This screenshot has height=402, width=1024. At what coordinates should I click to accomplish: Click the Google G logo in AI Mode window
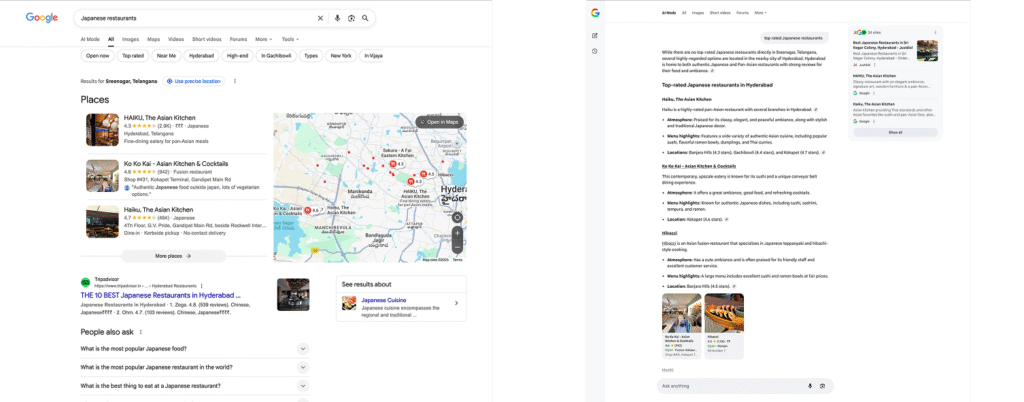(595, 12)
